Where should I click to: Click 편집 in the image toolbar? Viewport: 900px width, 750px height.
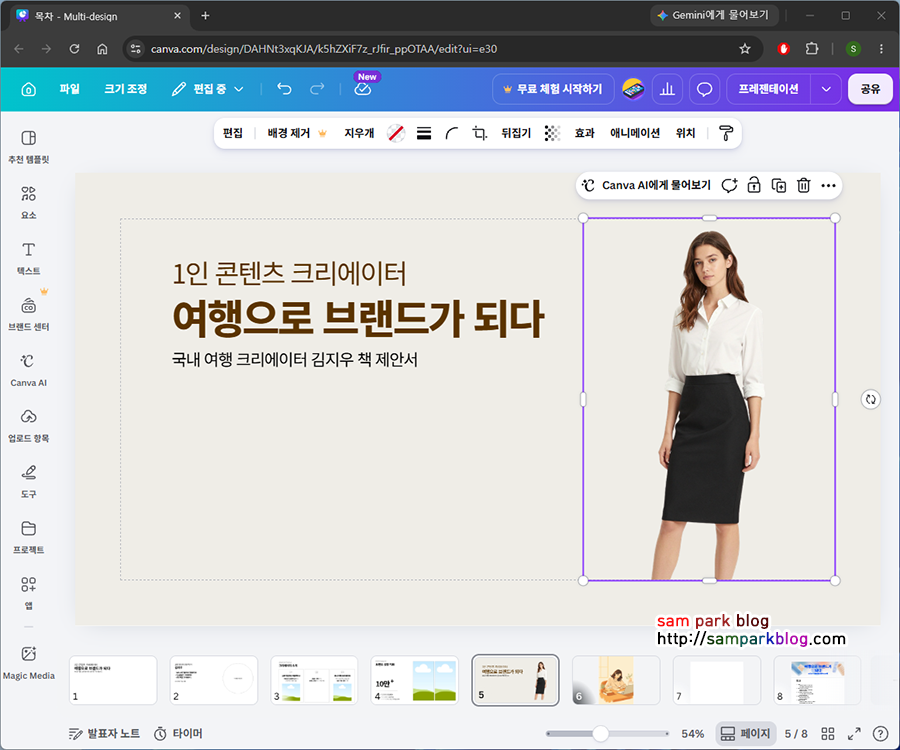tap(232, 133)
